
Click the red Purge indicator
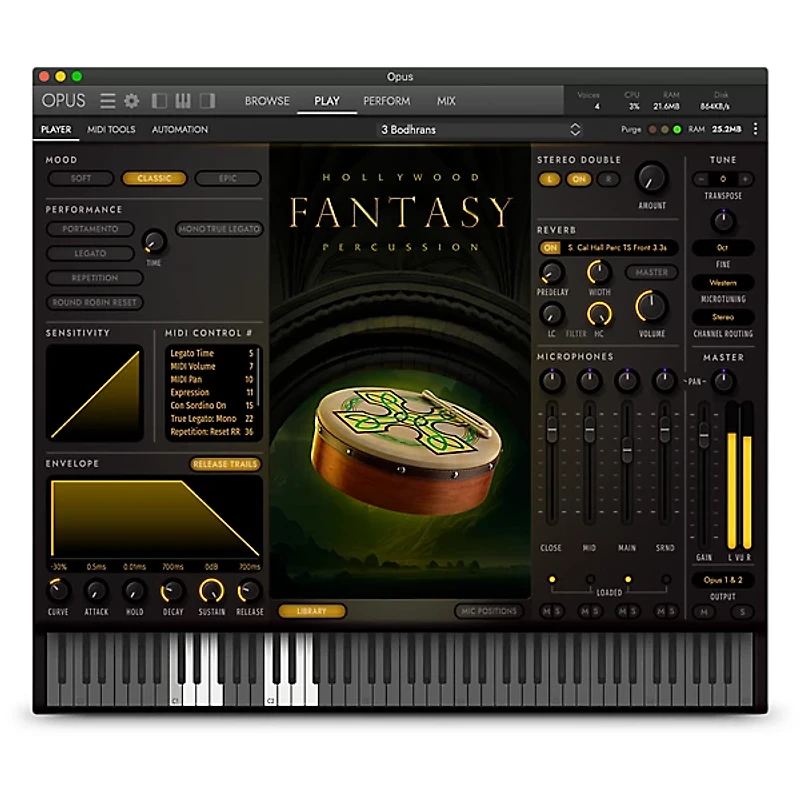[x=652, y=130]
